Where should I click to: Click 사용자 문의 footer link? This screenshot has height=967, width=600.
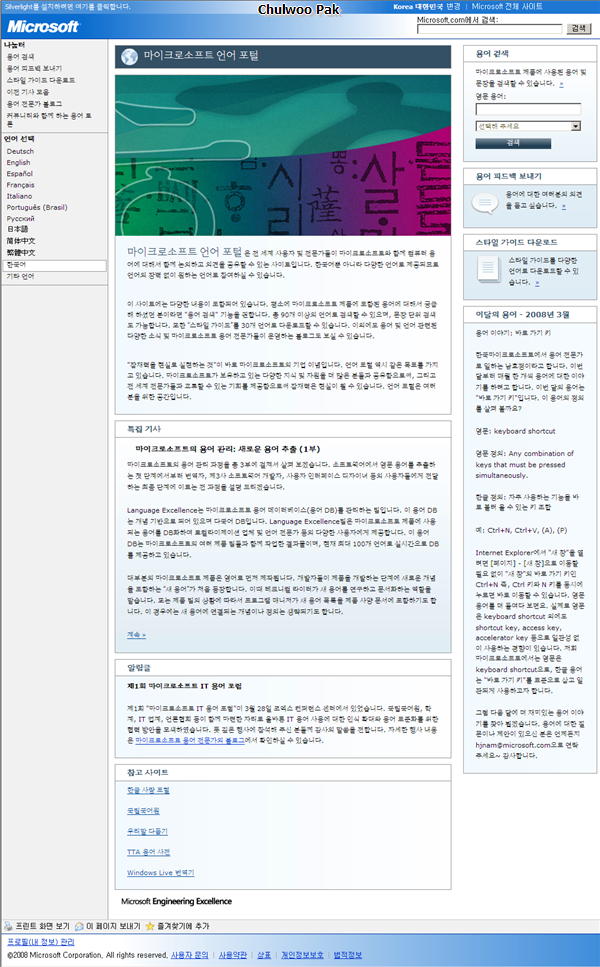[190, 955]
